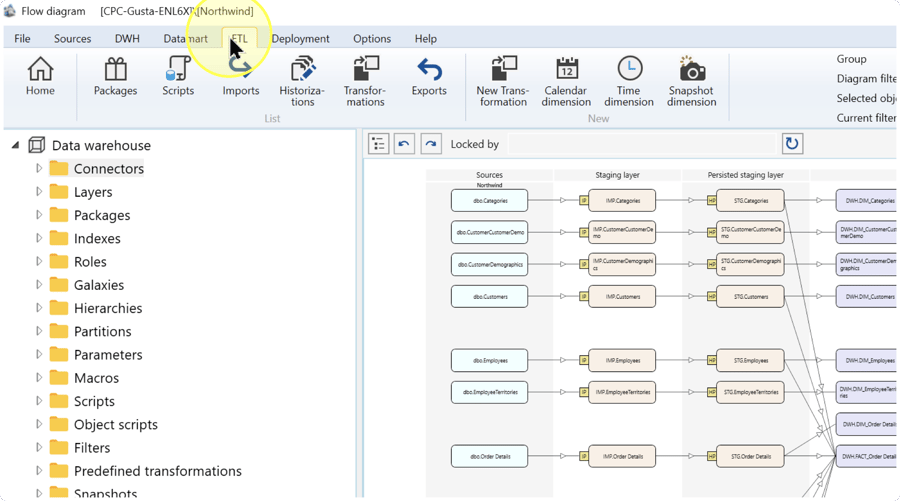Click the Galaxies folder icon
Screen dimensions: 900x501
pos(59,285)
